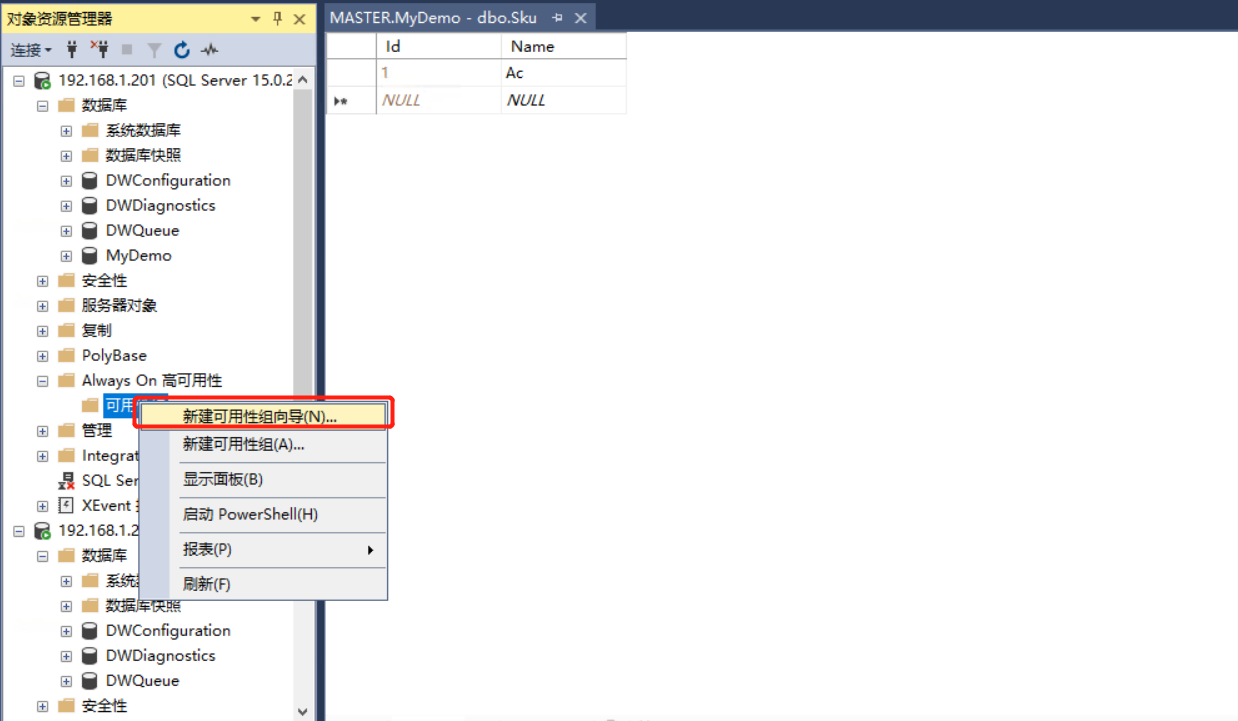Viewport: 1238px width, 721px height.
Task: Expand 安全性 under the first server
Action: (x=42, y=280)
